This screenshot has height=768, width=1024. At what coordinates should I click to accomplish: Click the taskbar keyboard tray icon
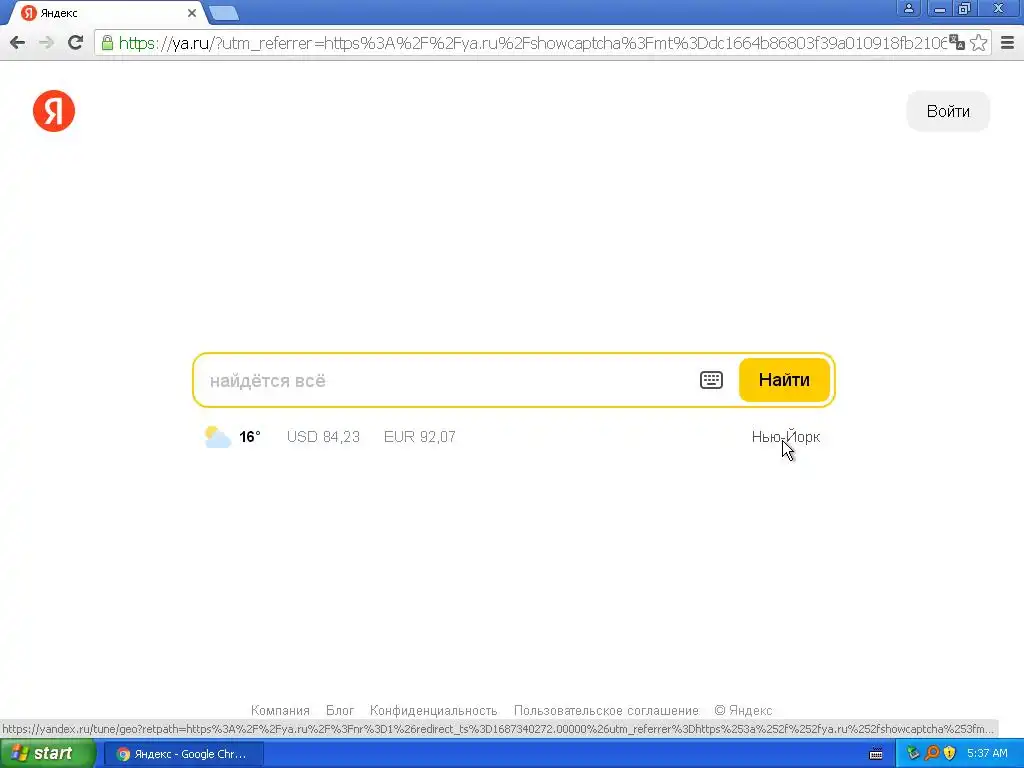[876, 754]
